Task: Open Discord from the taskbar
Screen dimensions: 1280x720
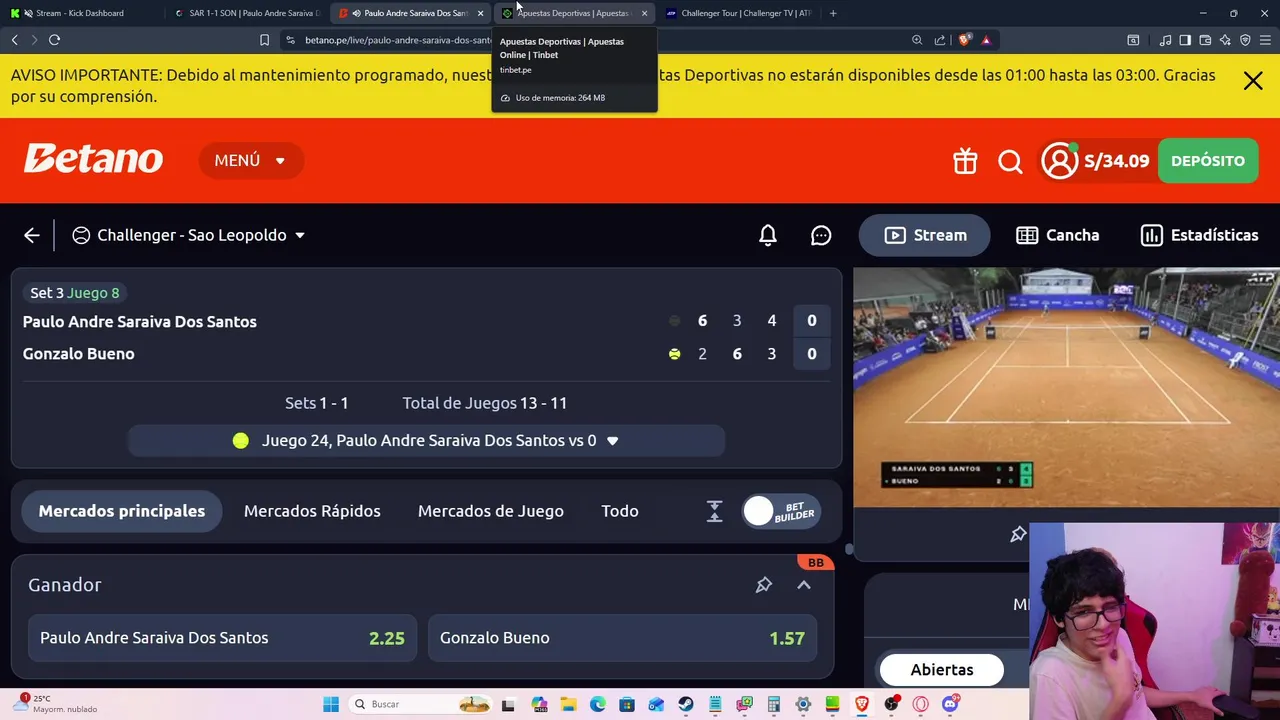Action: [x=950, y=704]
